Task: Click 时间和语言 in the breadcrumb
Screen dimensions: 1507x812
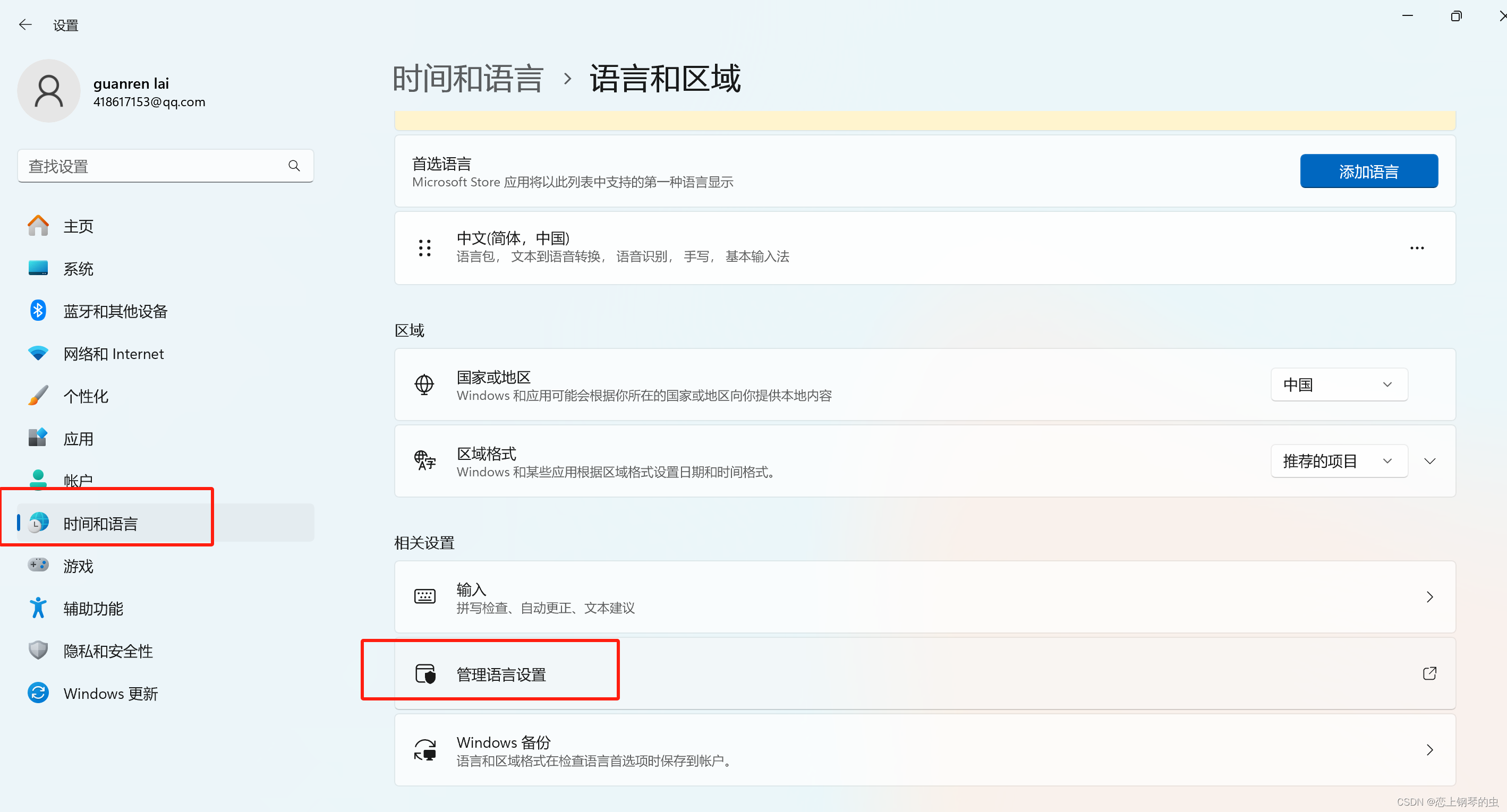Action: coord(468,79)
